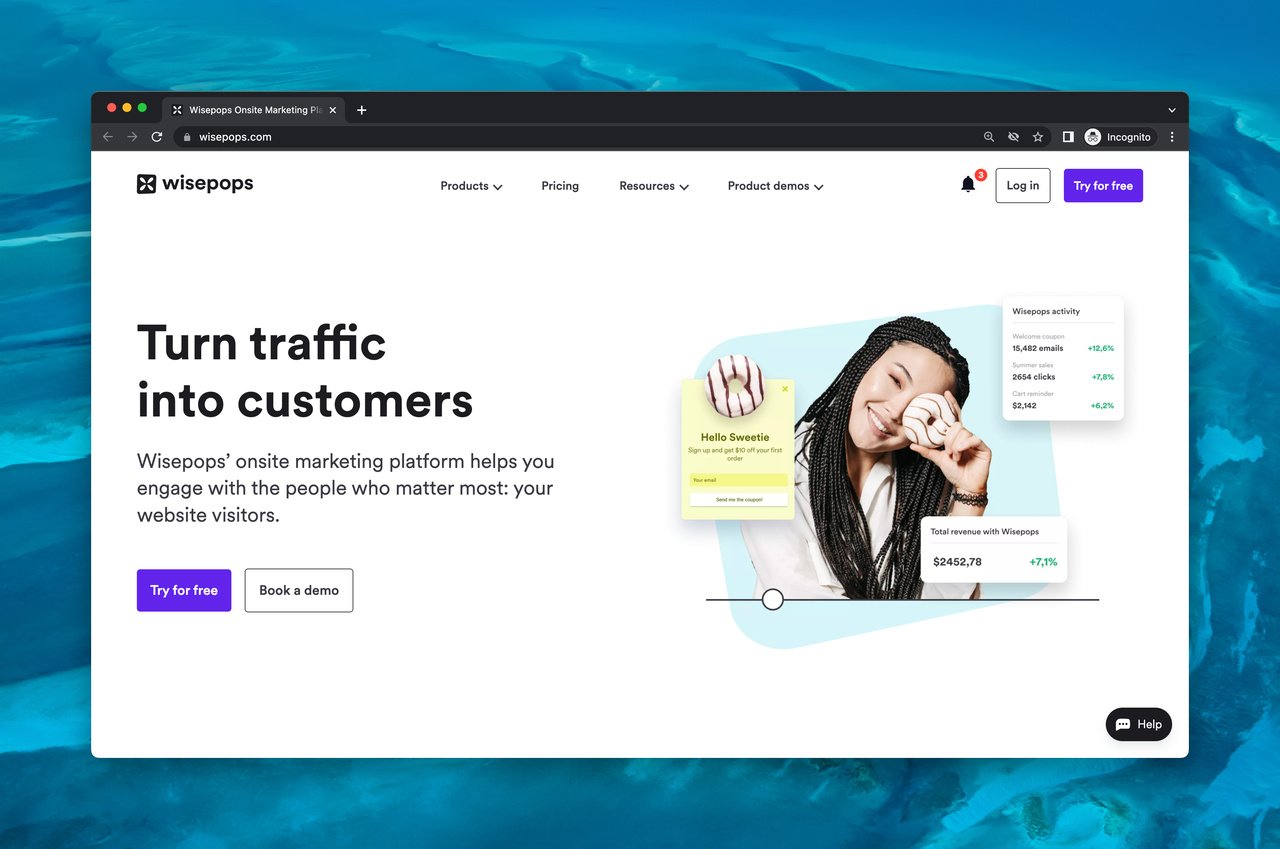
Task: Click the '$2,142' cart reminder value
Action: click(1024, 406)
